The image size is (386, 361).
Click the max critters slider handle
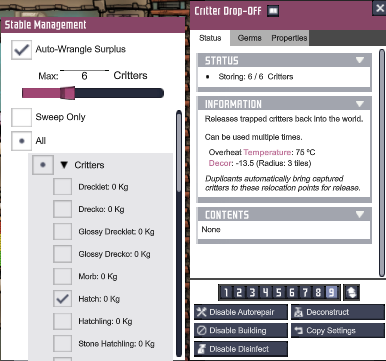tap(68, 93)
